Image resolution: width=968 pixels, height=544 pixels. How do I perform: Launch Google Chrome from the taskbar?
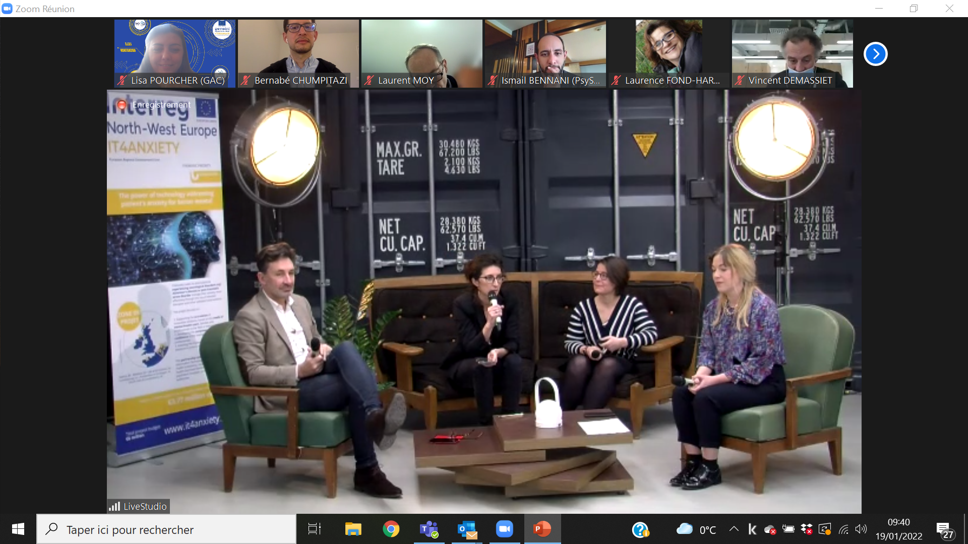391,529
